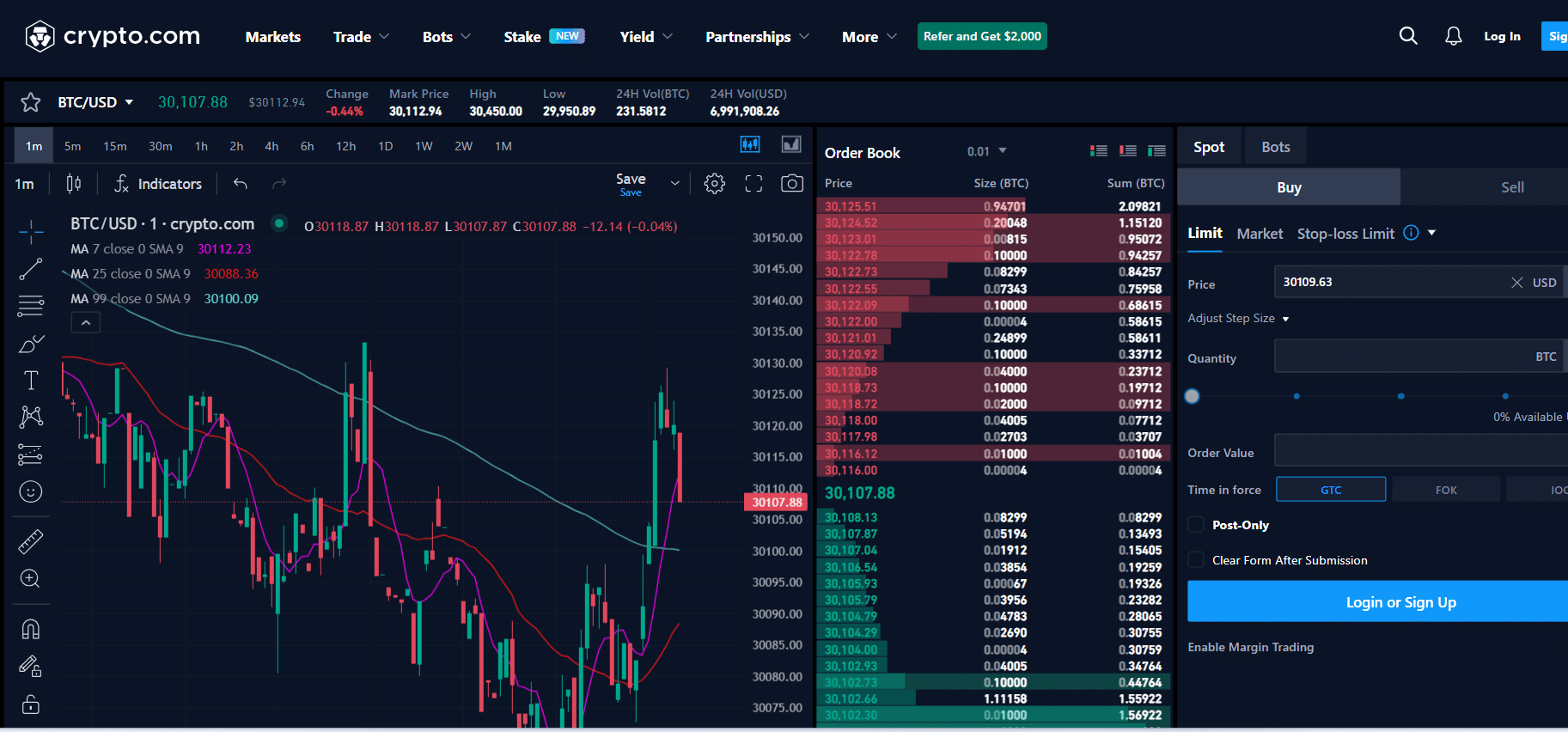Open the Indicators dialog
The image size is (1568, 732).
[159, 184]
